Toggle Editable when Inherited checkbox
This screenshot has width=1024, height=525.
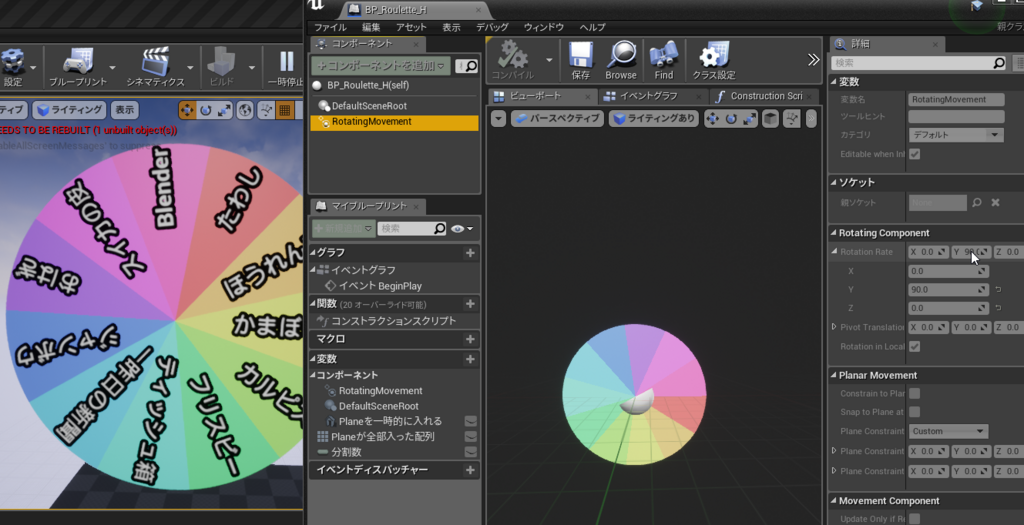click(915, 154)
